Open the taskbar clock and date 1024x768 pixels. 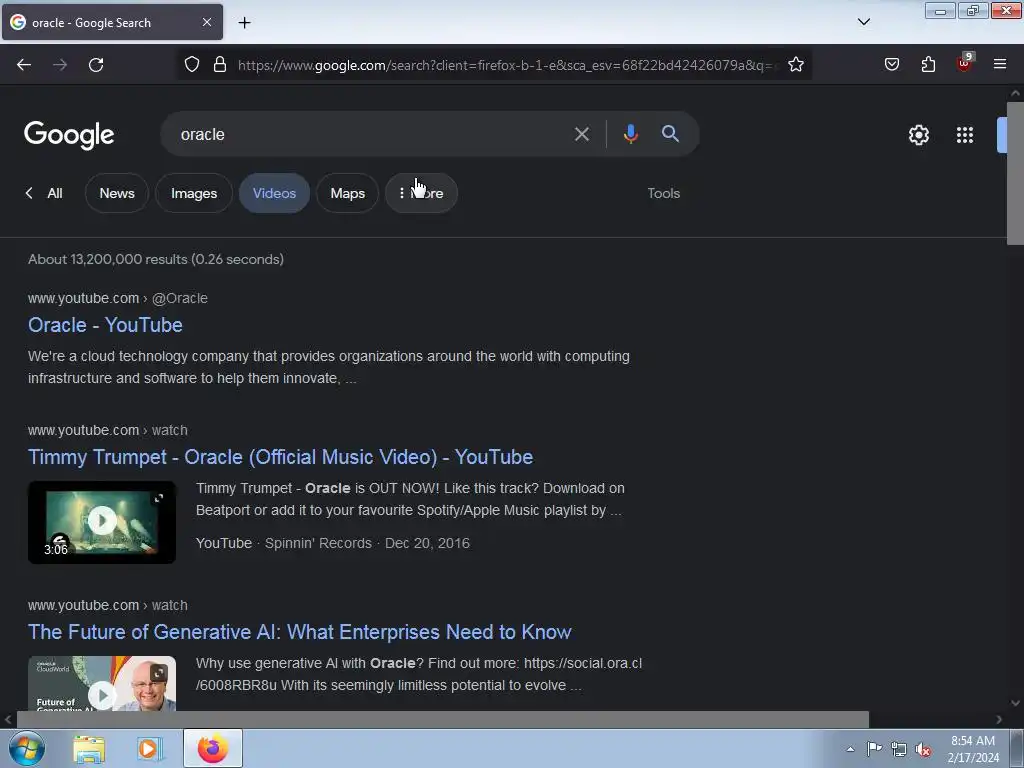click(972, 749)
